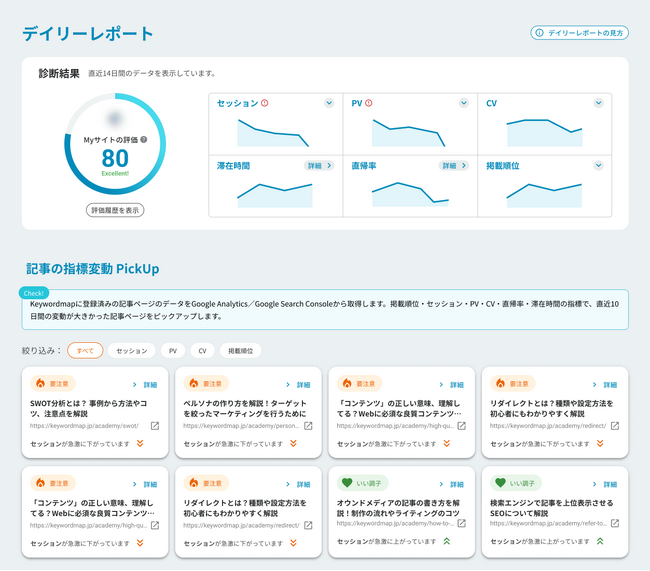Click the red warning icon beside セッション
Image resolution: width=650 pixels, height=571 pixels.
pos(264,103)
